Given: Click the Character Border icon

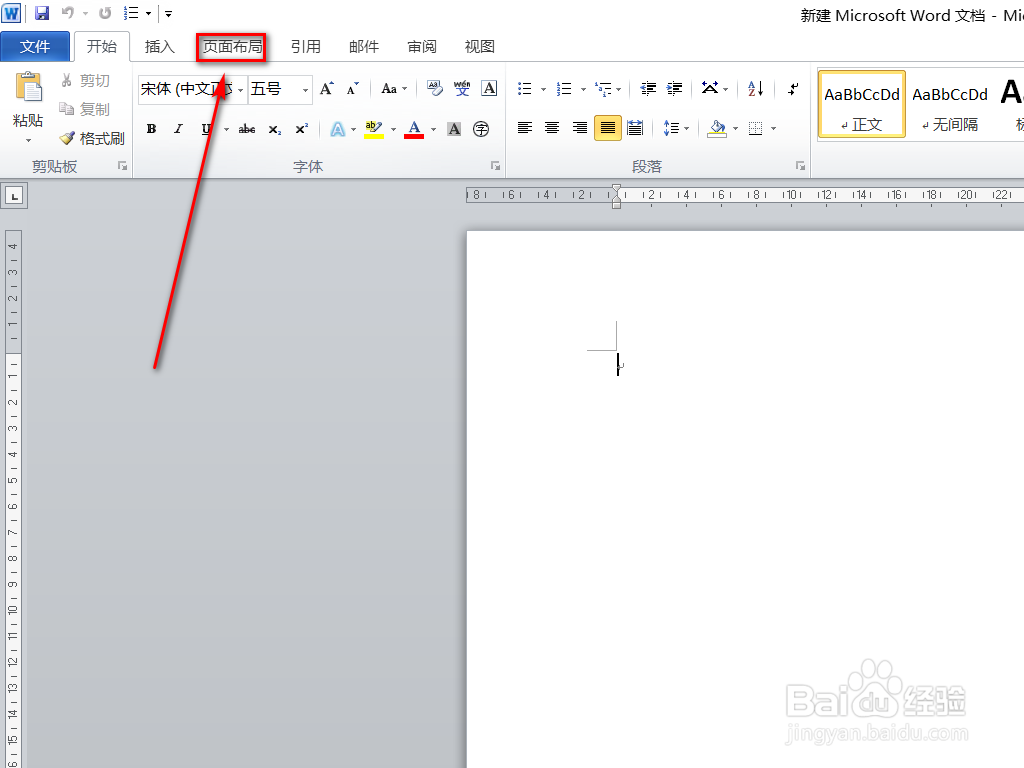Looking at the screenshot, I should tap(489, 88).
